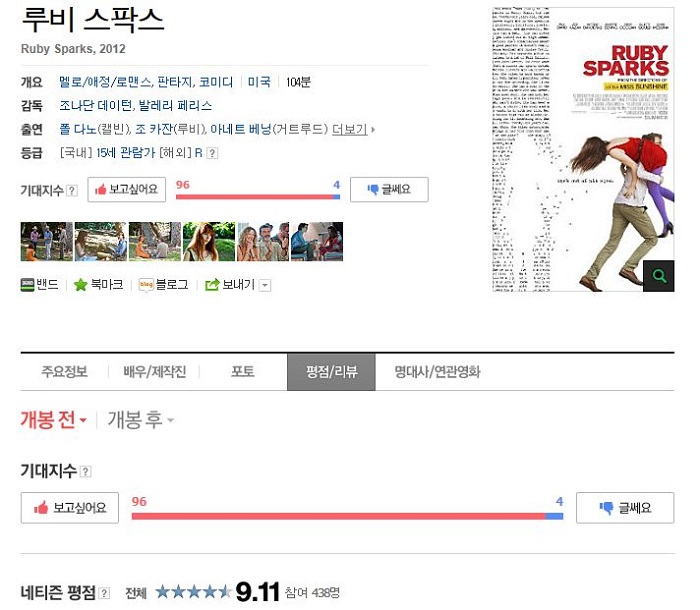Open the red-haired woman still thumbnail

click(208, 242)
